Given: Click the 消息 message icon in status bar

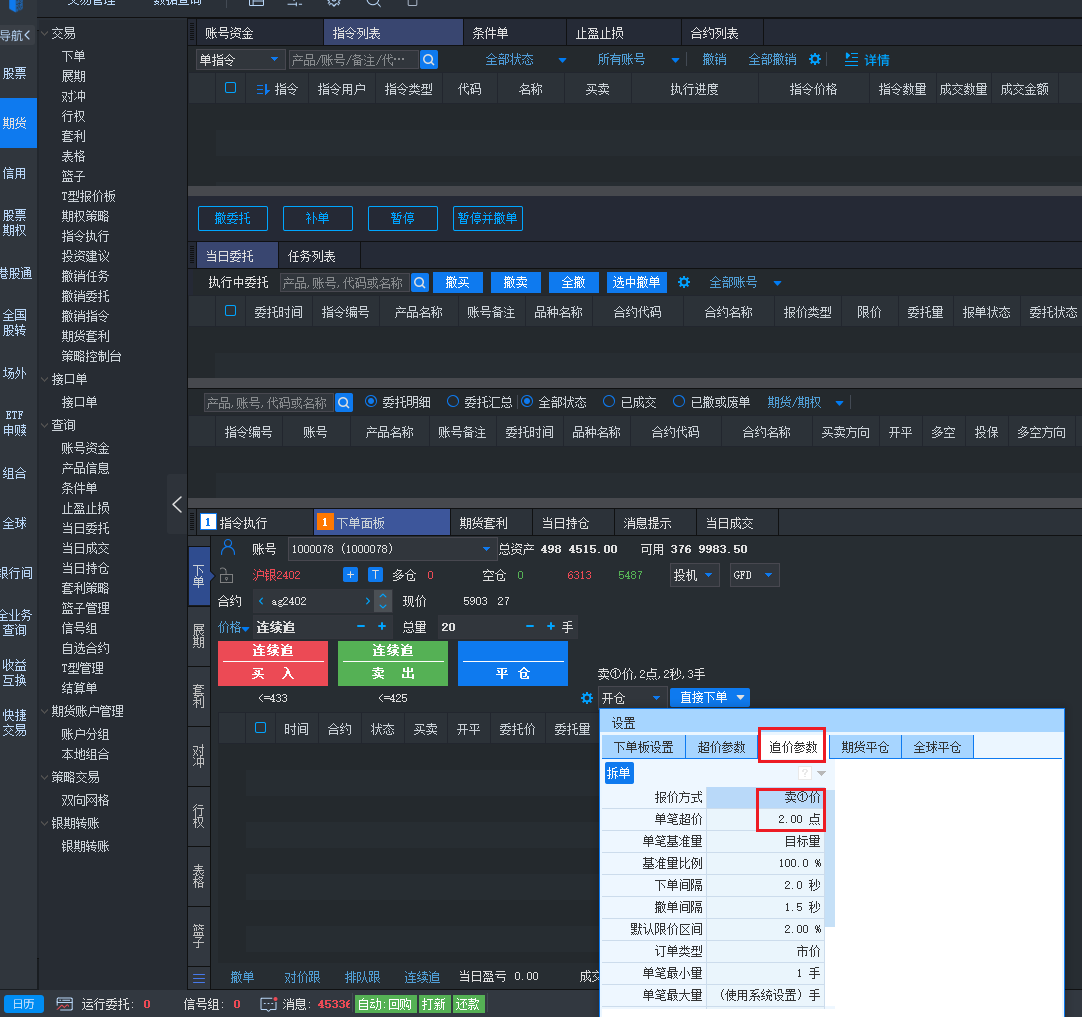Looking at the screenshot, I should (x=268, y=1004).
